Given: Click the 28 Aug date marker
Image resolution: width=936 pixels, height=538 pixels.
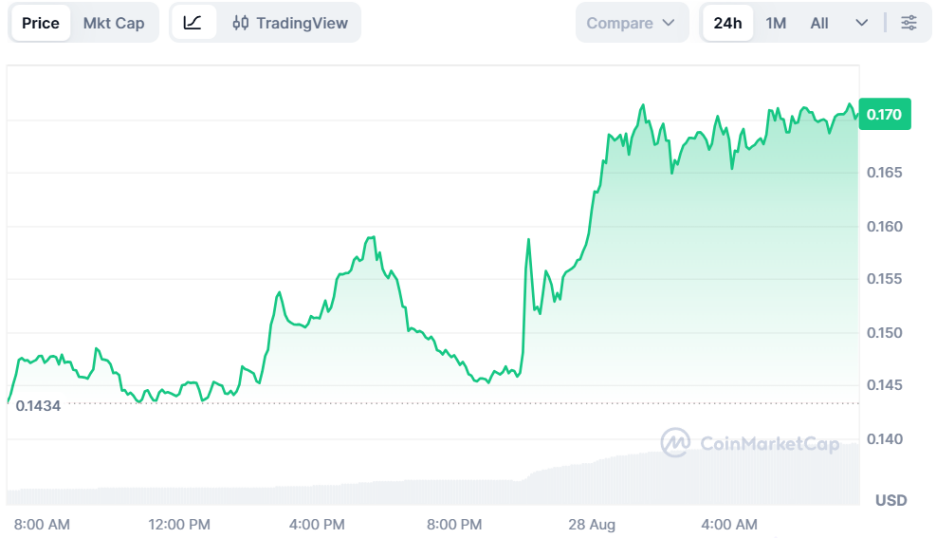Looking at the screenshot, I should click(x=592, y=524).
